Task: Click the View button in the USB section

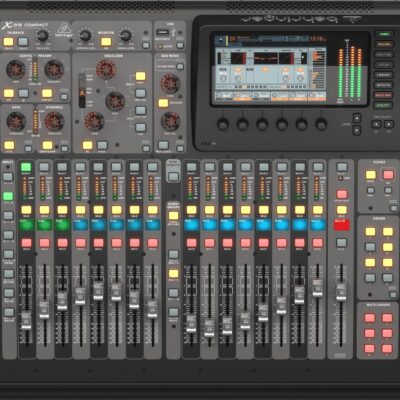Action: pos(180,45)
